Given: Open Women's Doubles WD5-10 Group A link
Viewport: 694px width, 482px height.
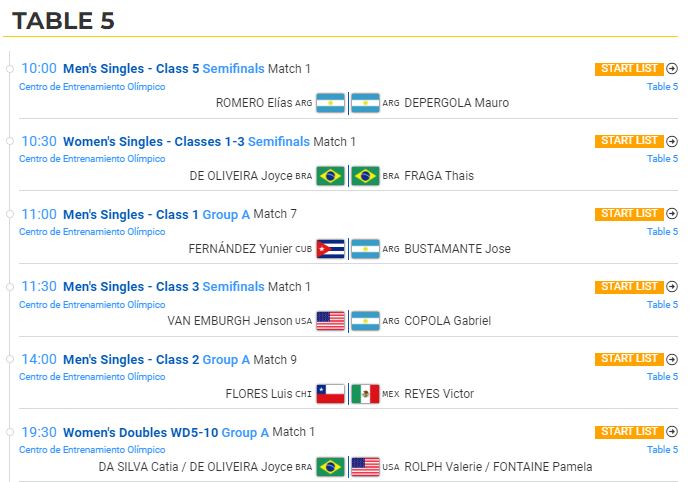Looking at the screenshot, I should pyautogui.click(x=166, y=432).
